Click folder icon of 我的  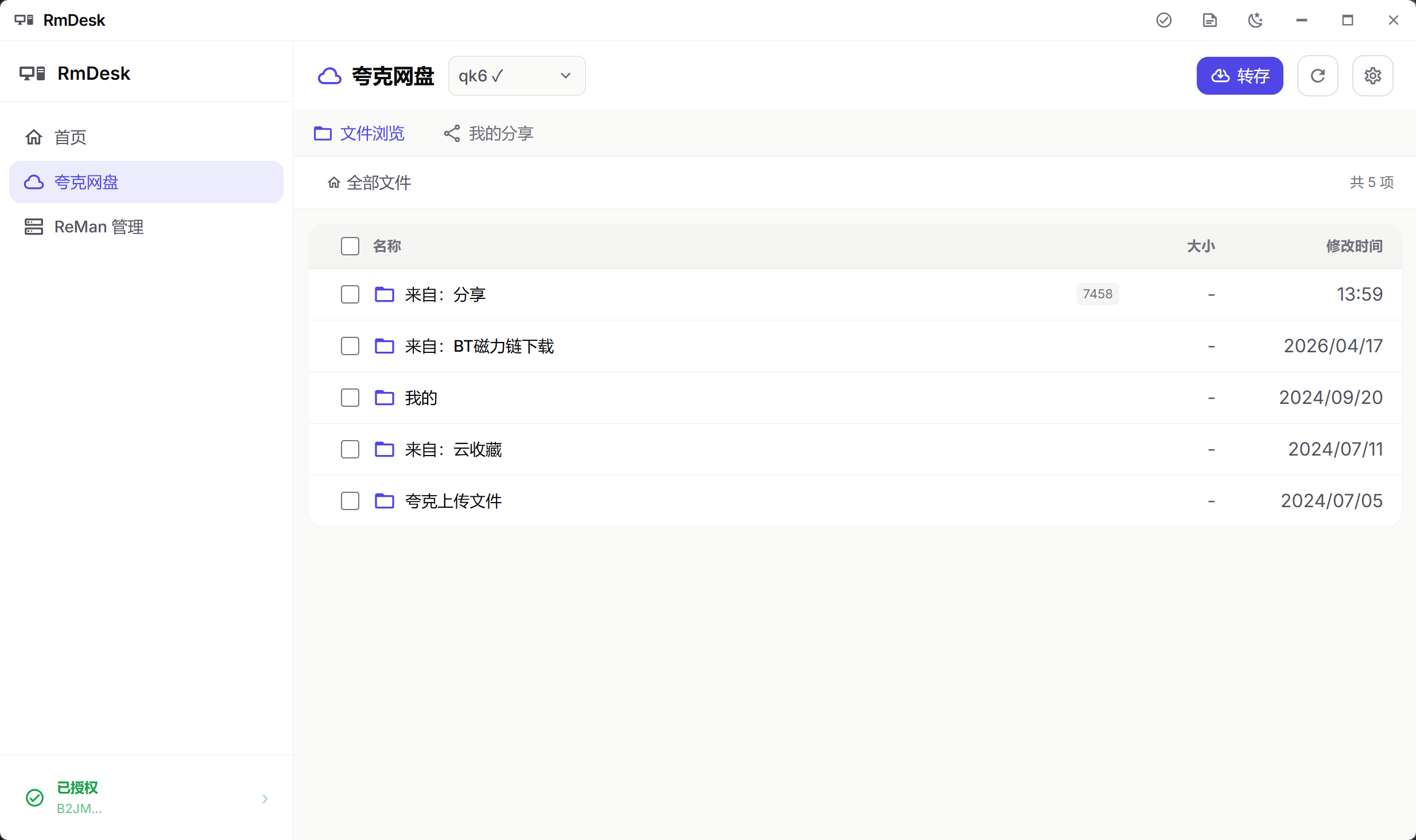tap(385, 398)
